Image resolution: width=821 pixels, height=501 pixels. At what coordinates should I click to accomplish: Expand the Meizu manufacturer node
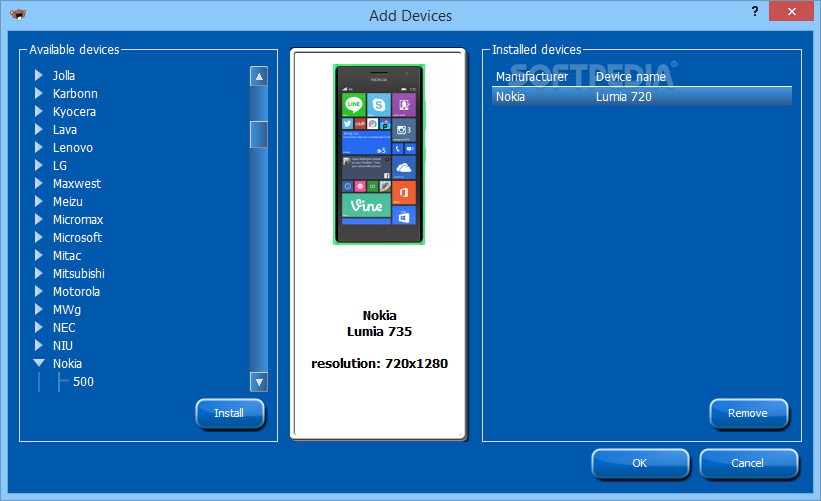(x=38, y=201)
